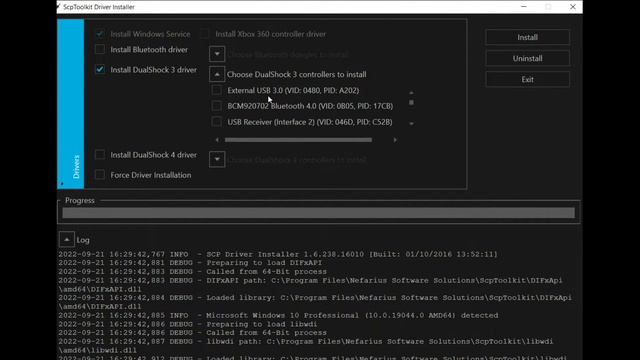
Task: Click log line 'Microsoft Windows 10 Professional' detected
Action: 278,316
